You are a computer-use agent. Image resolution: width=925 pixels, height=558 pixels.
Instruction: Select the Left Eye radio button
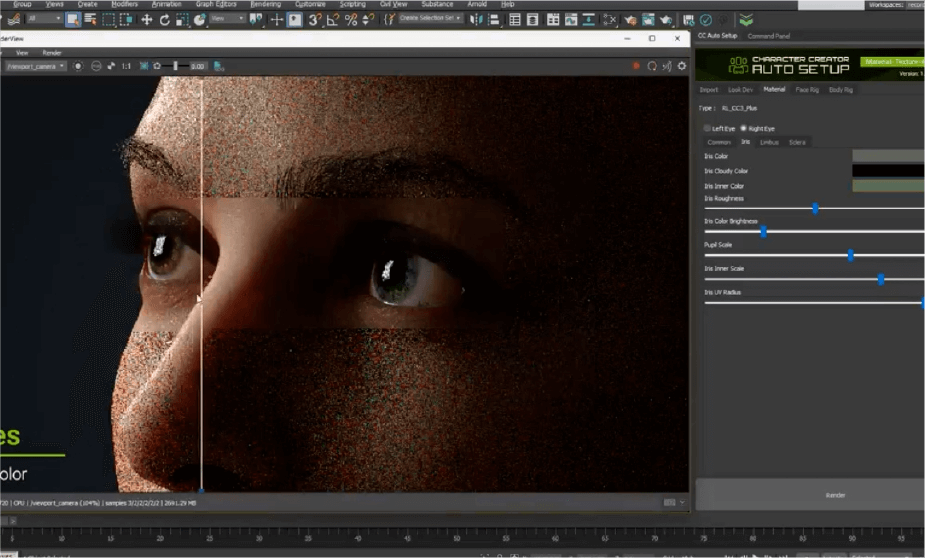(x=708, y=128)
